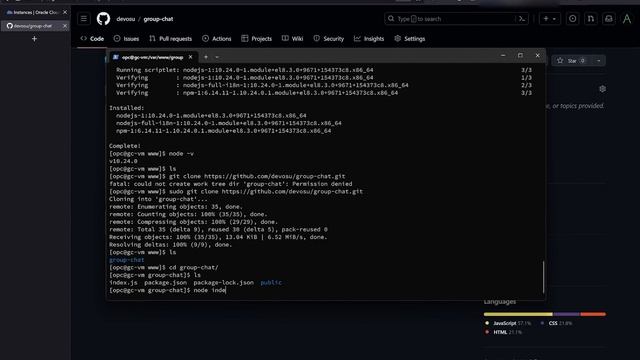640x360 pixels.
Task: Click 'Cloning into 'group-chat'...' terminal line
Action: (158, 199)
